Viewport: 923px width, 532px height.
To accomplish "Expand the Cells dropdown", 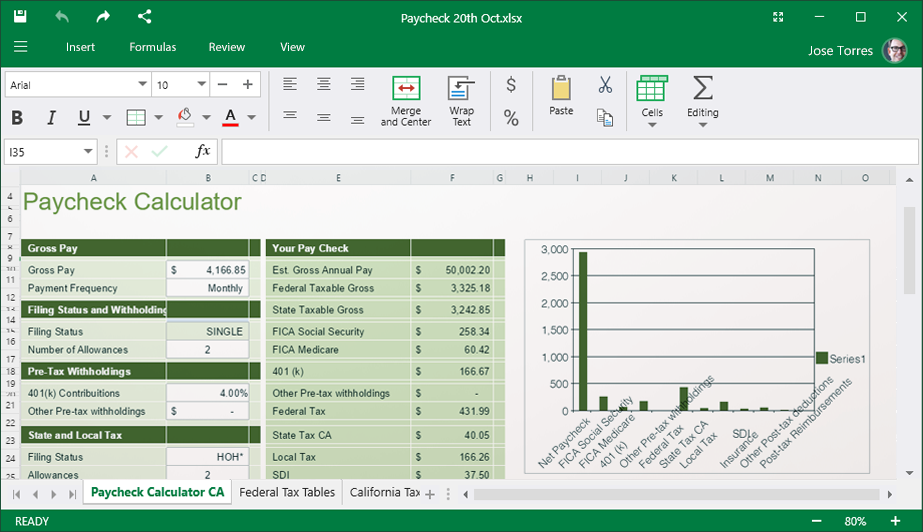I will coord(652,124).
